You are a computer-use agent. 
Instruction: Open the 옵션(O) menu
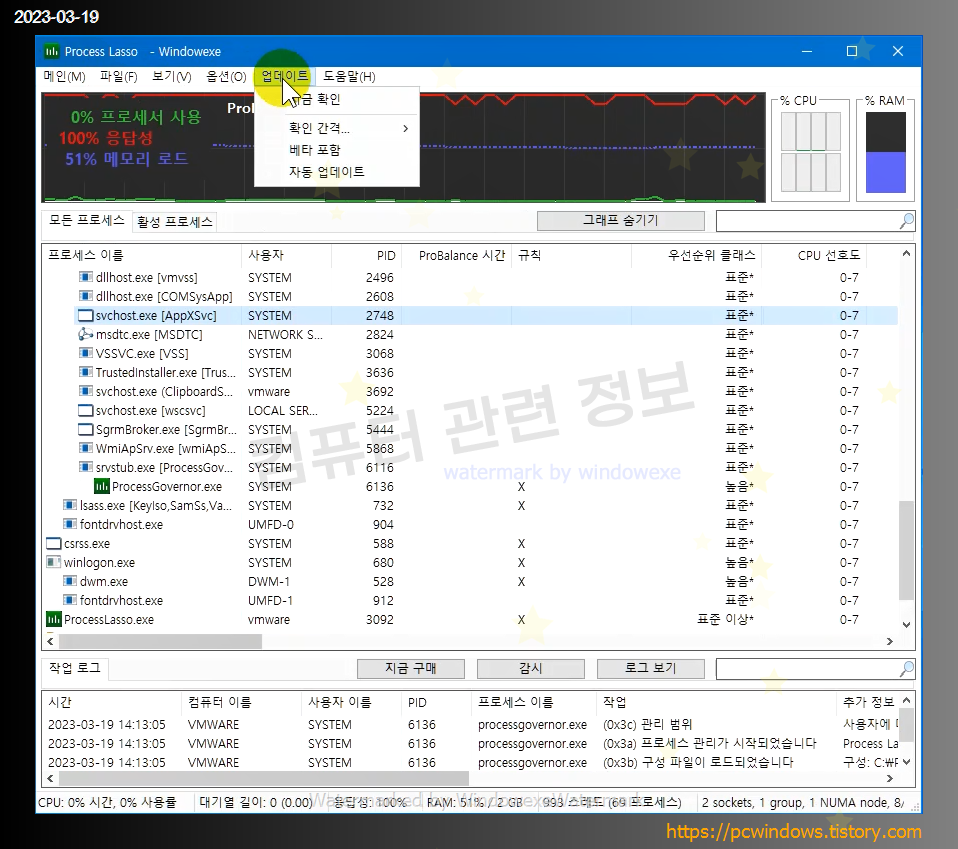pyautogui.click(x=226, y=76)
